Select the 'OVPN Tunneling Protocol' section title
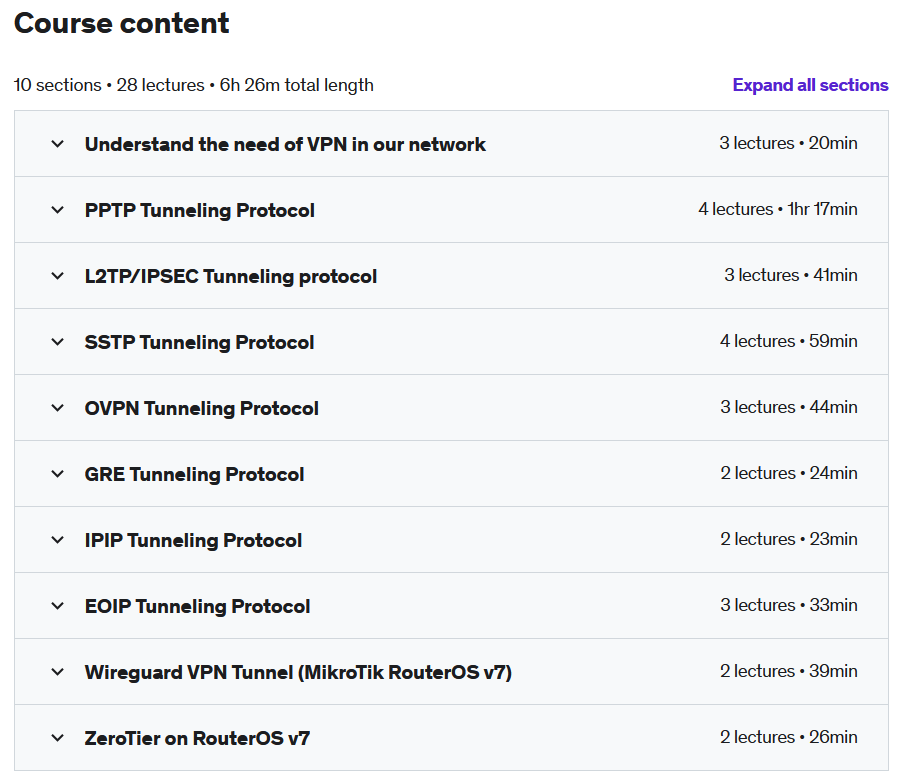 click(201, 408)
